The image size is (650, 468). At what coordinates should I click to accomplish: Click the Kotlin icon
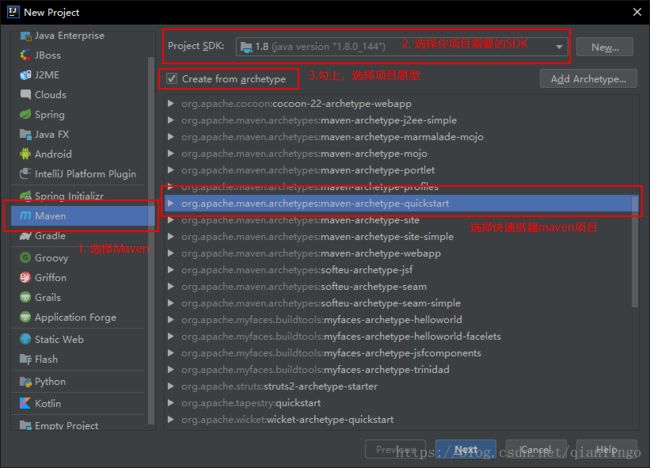pos(25,403)
